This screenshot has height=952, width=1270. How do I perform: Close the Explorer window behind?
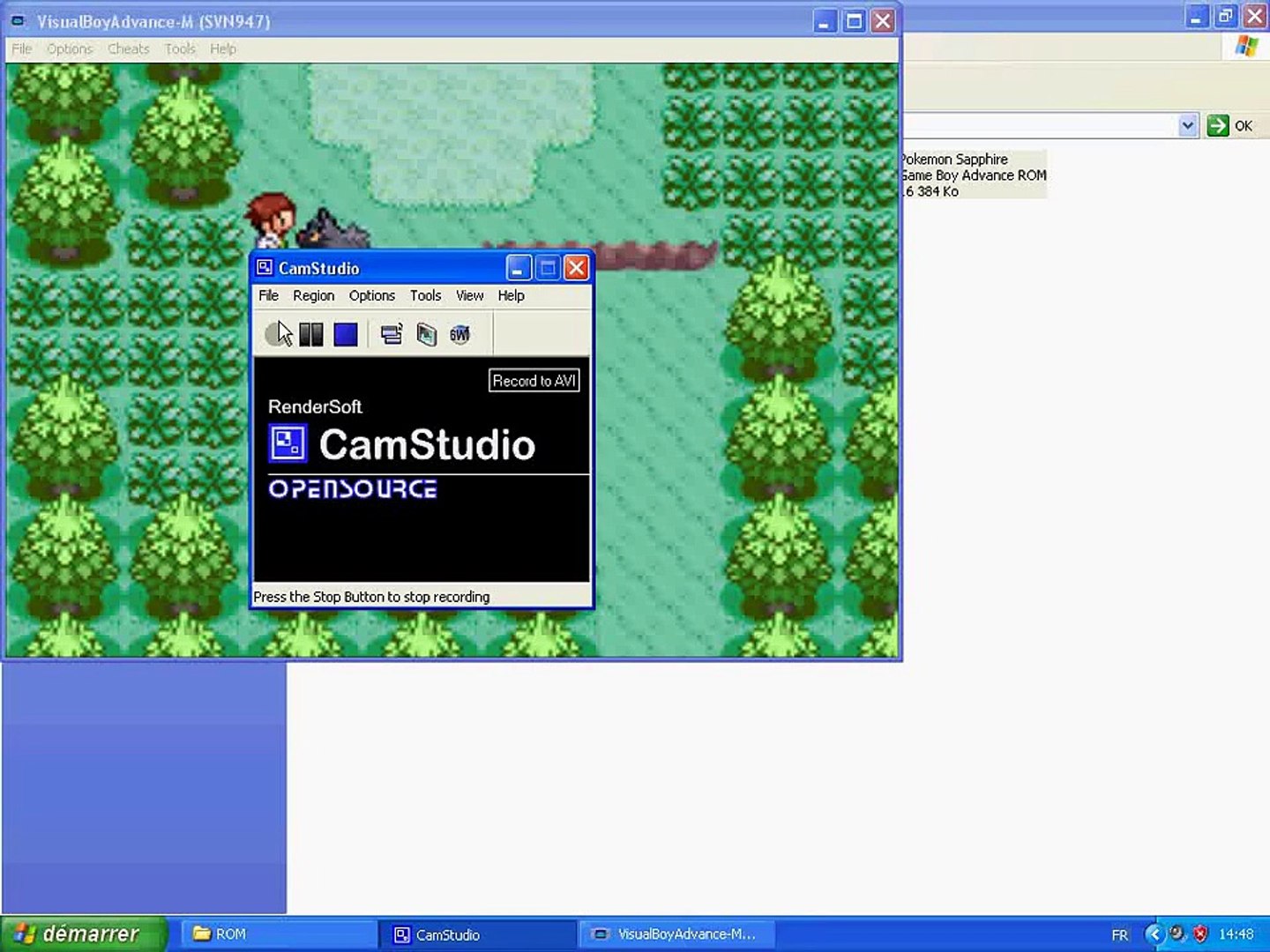(1255, 16)
